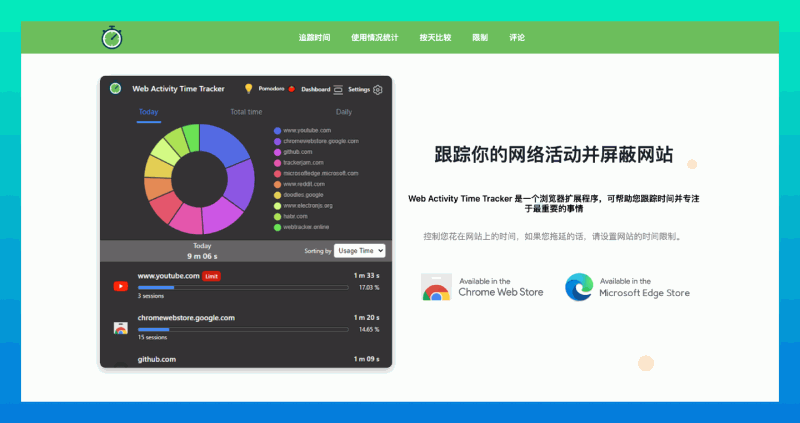Screen dimensions: 800x423
Task: Select www.youtube.com legend label
Action: 307,131
